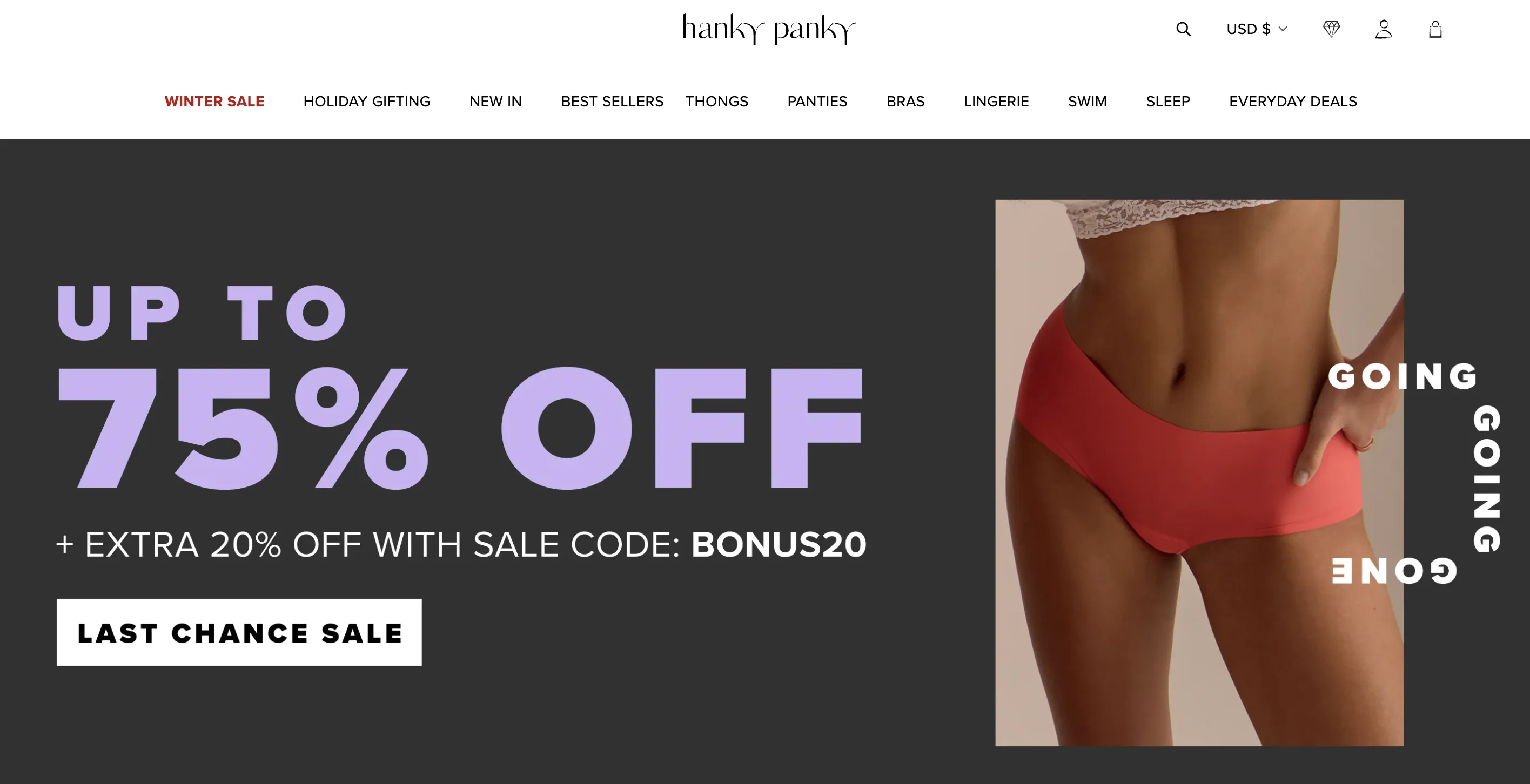The height and width of the screenshot is (784, 1530).
Task: Go to hanky panky homepage logo
Action: 769,29
